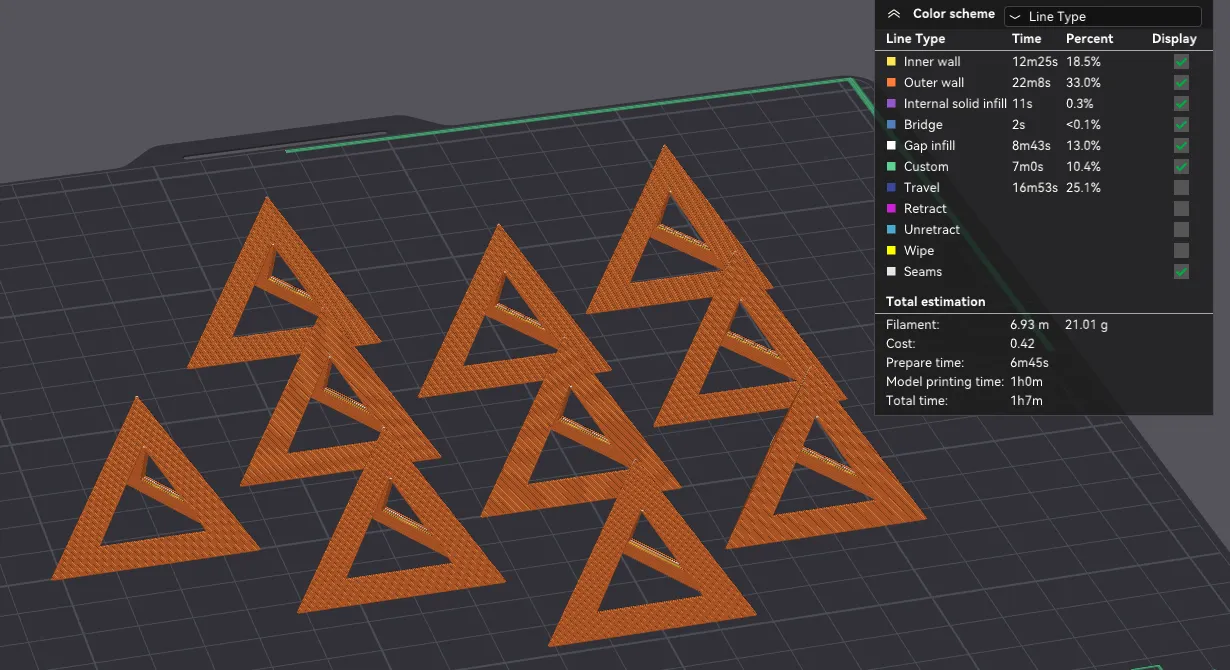Select the Gap infill row label

pos(929,146)
